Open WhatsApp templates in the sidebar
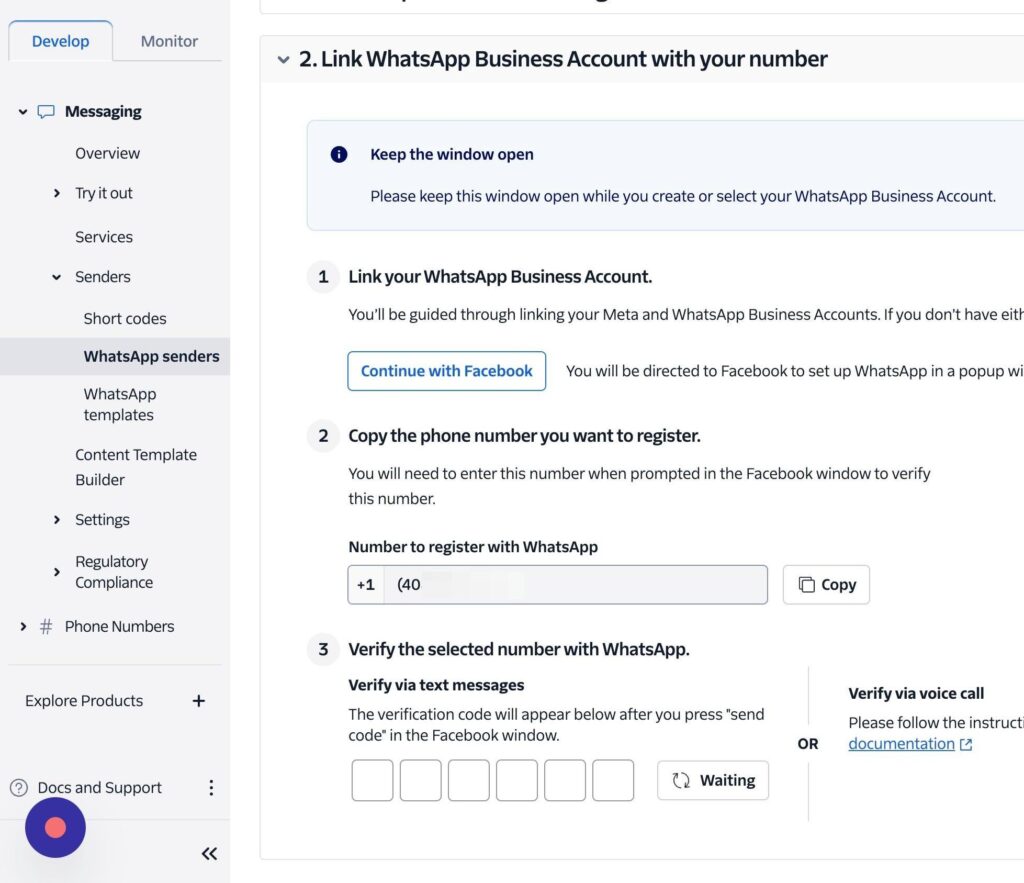Screen dimensions: 1024x883 [120, 405]
